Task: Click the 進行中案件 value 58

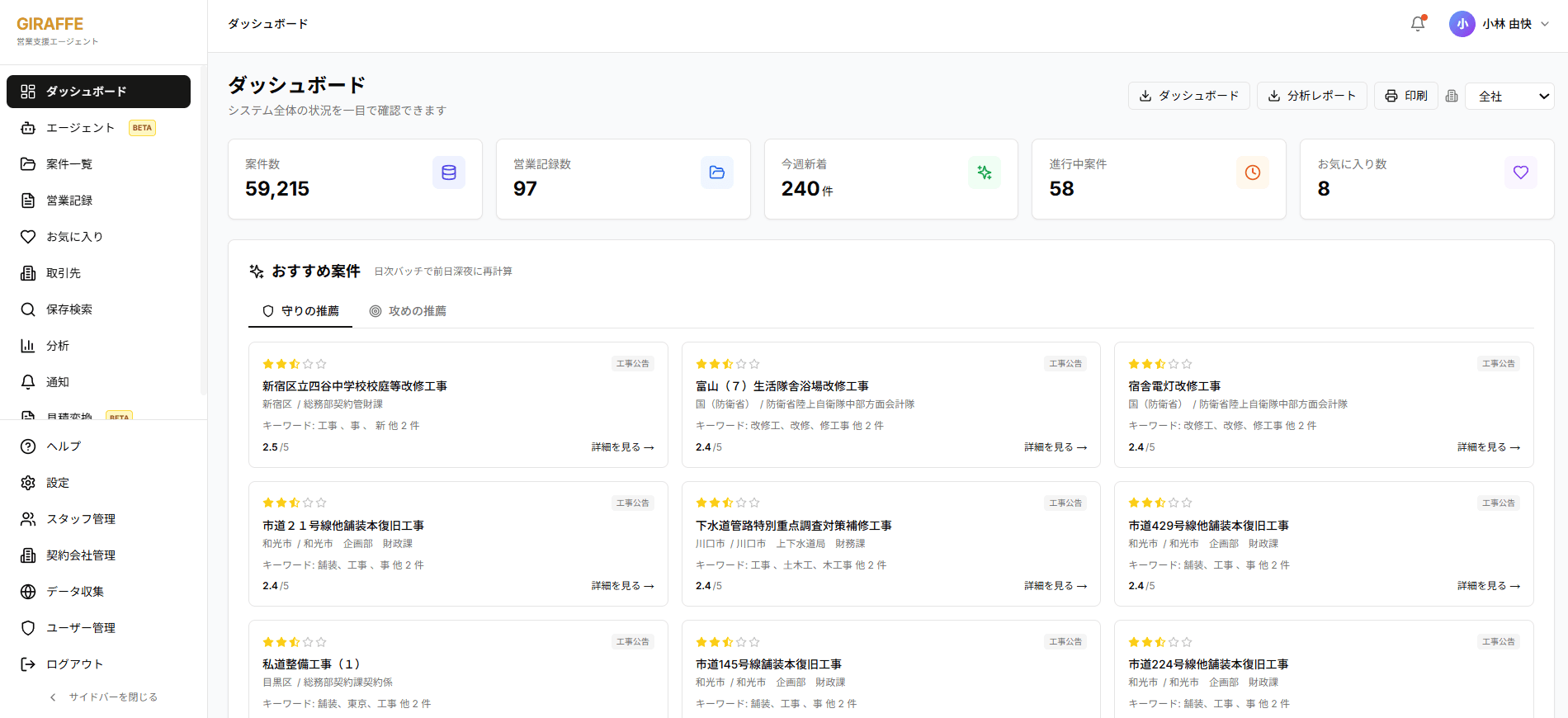Action: coord(1061,189)
